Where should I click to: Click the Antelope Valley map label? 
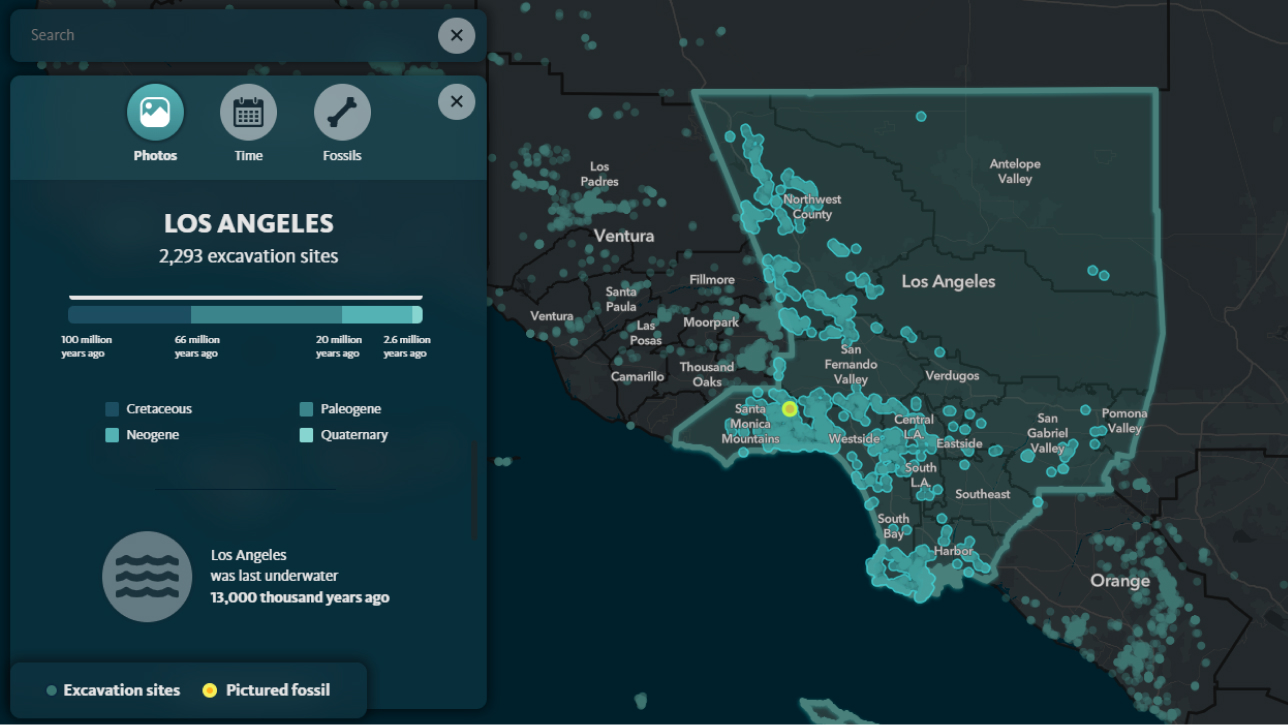[1014, 171]
